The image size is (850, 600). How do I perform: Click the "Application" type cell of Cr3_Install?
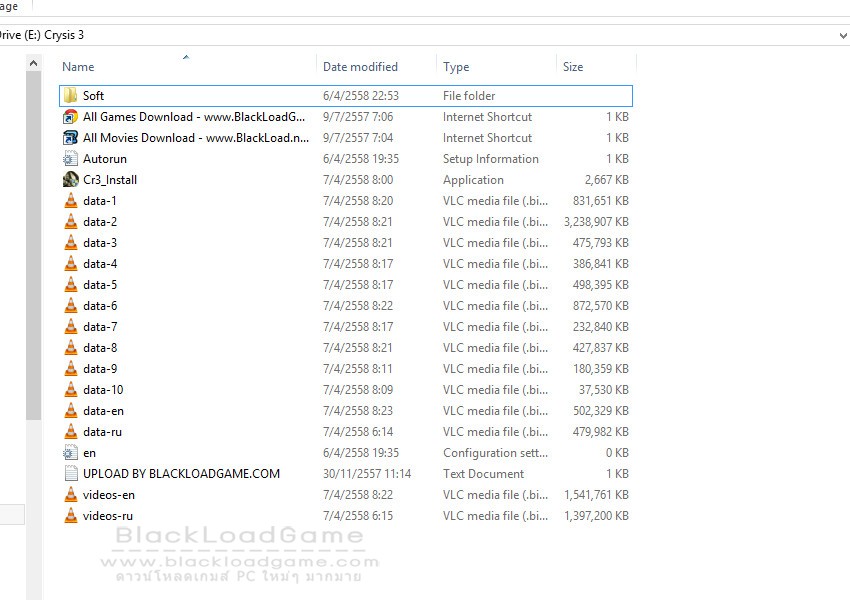473,180
